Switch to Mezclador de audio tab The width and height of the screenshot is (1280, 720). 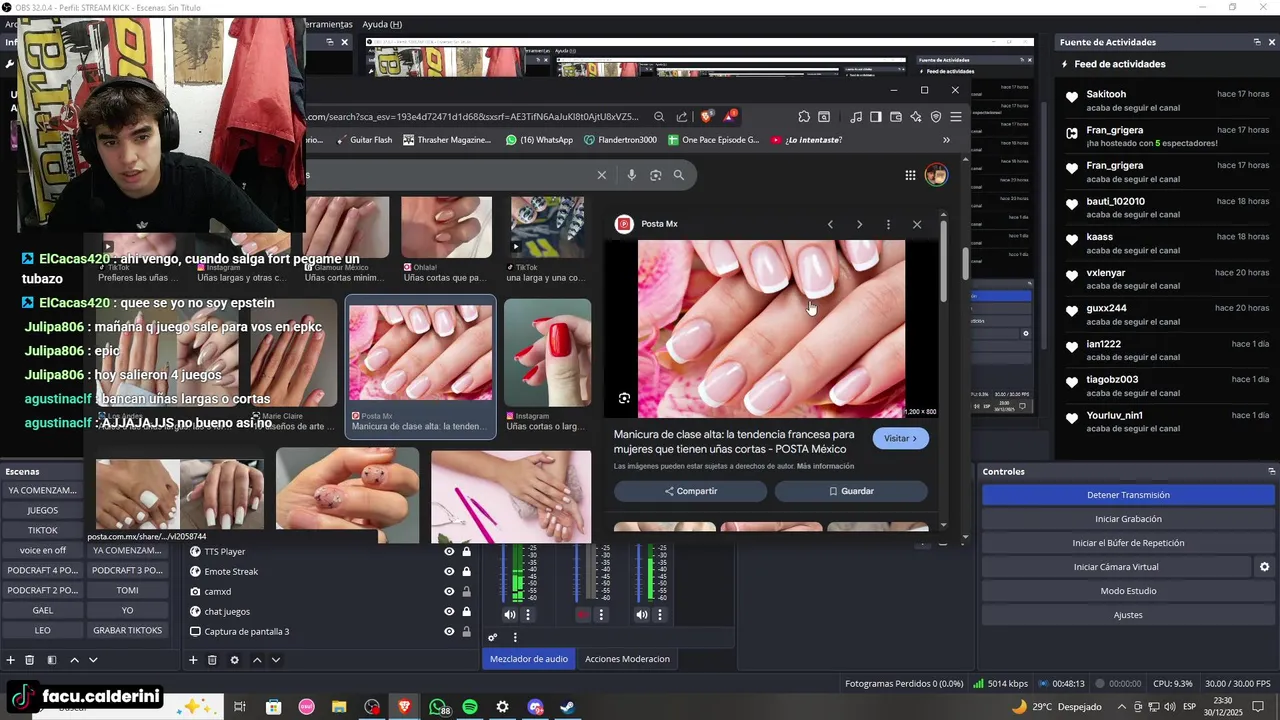528,658
